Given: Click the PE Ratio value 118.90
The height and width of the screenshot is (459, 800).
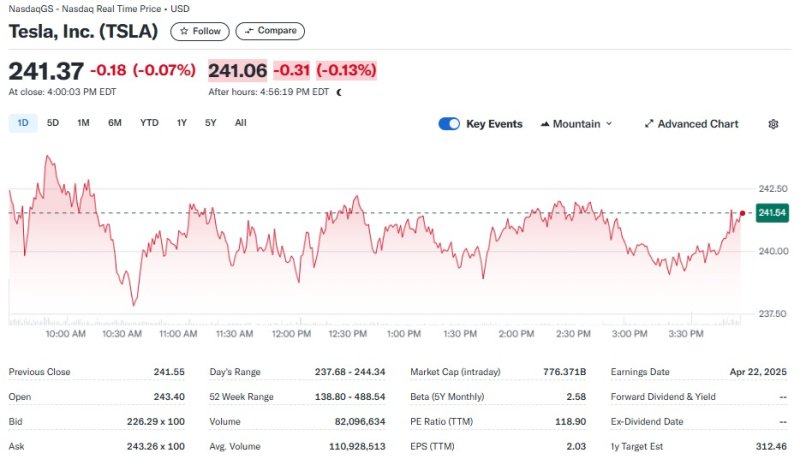Looking at the screenshot, I should point(570,422).
